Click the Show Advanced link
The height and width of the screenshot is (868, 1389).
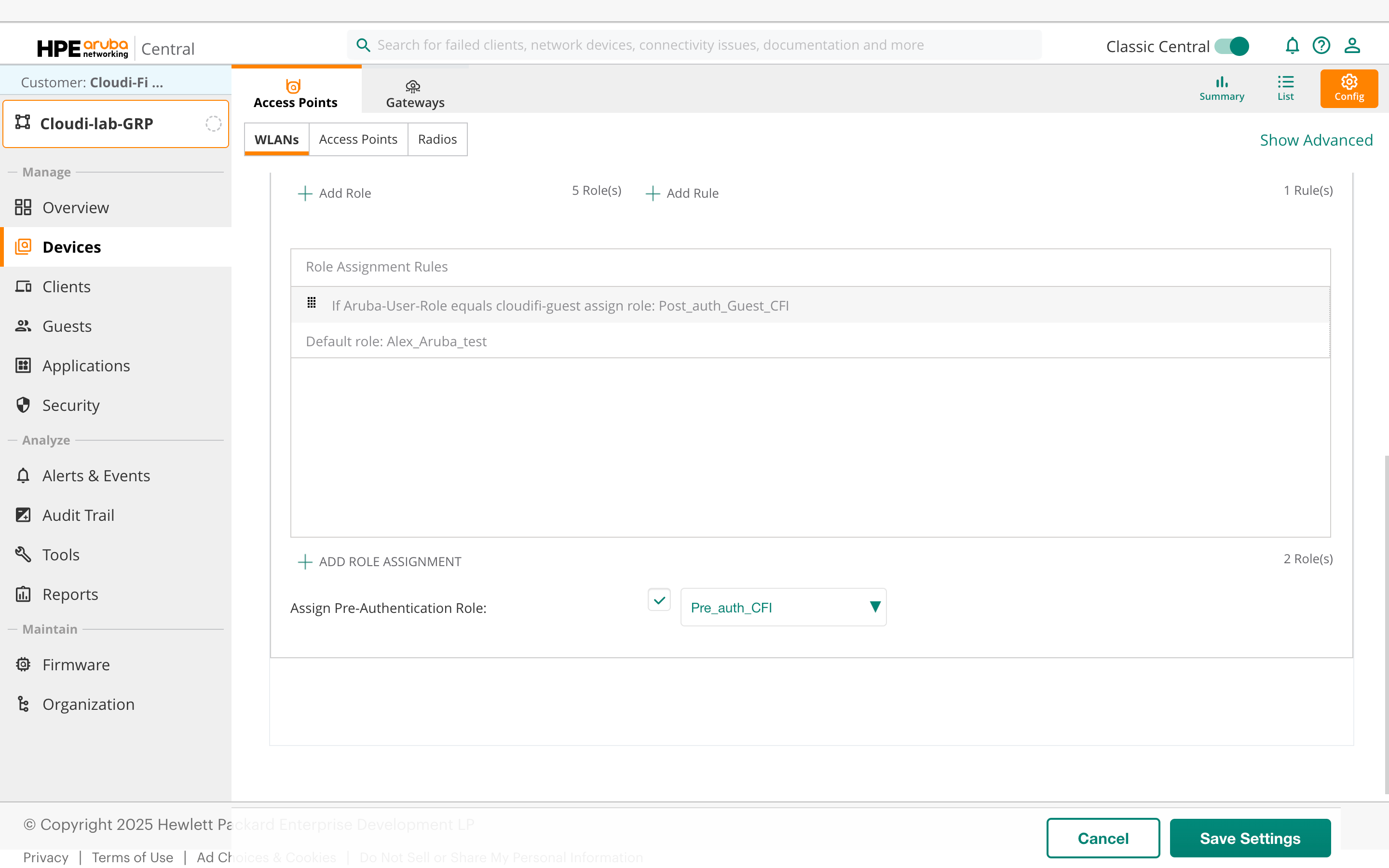coord(1316,140)
